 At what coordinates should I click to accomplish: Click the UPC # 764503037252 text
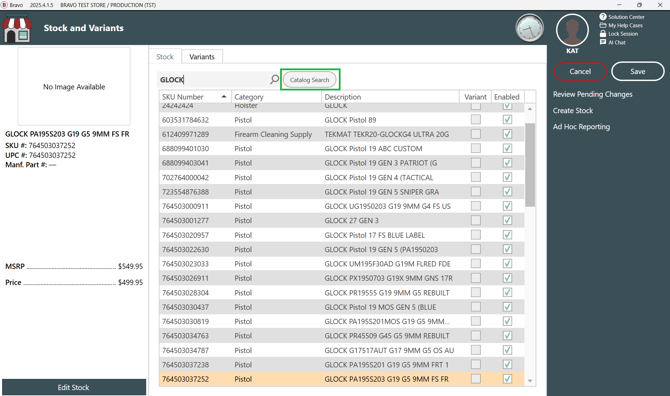[40, 155]
